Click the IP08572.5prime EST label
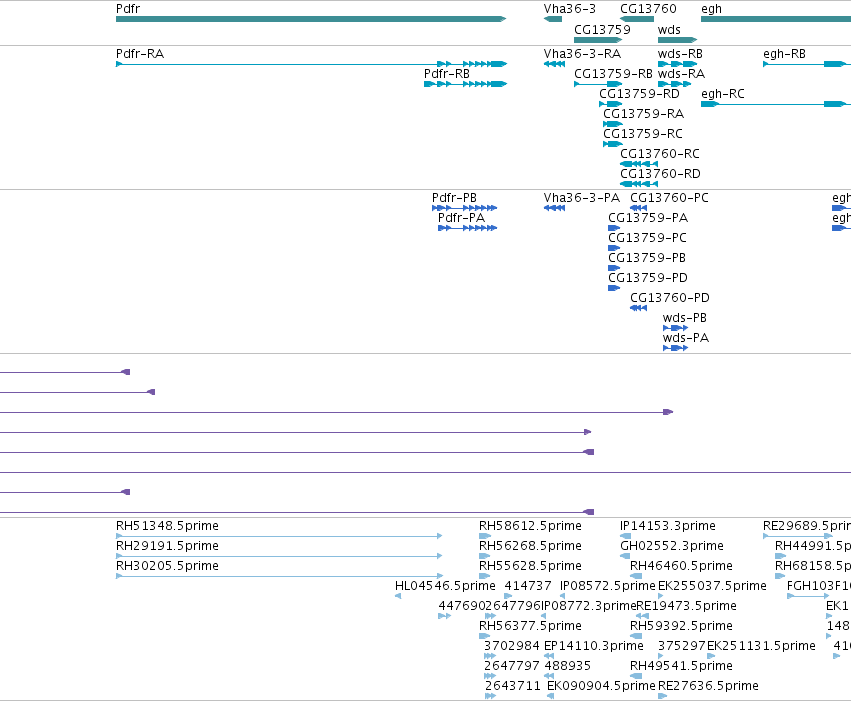 pos(607,587)
